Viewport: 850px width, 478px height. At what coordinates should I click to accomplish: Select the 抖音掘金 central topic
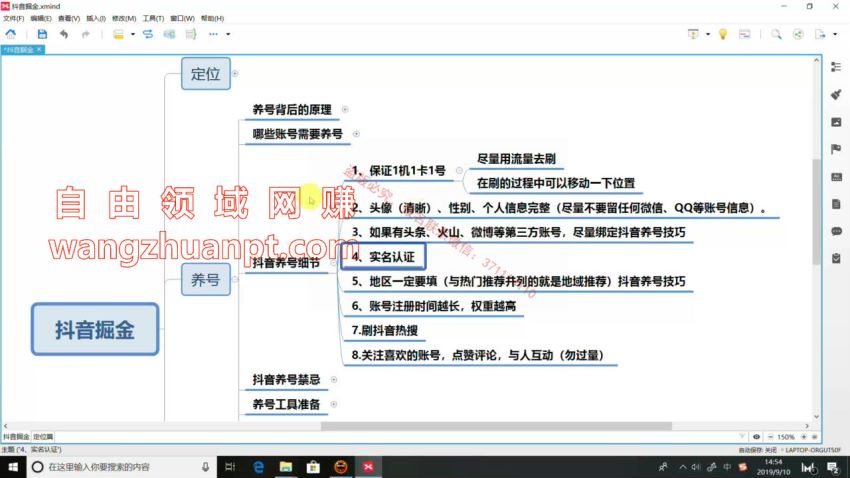click(95, 329)
